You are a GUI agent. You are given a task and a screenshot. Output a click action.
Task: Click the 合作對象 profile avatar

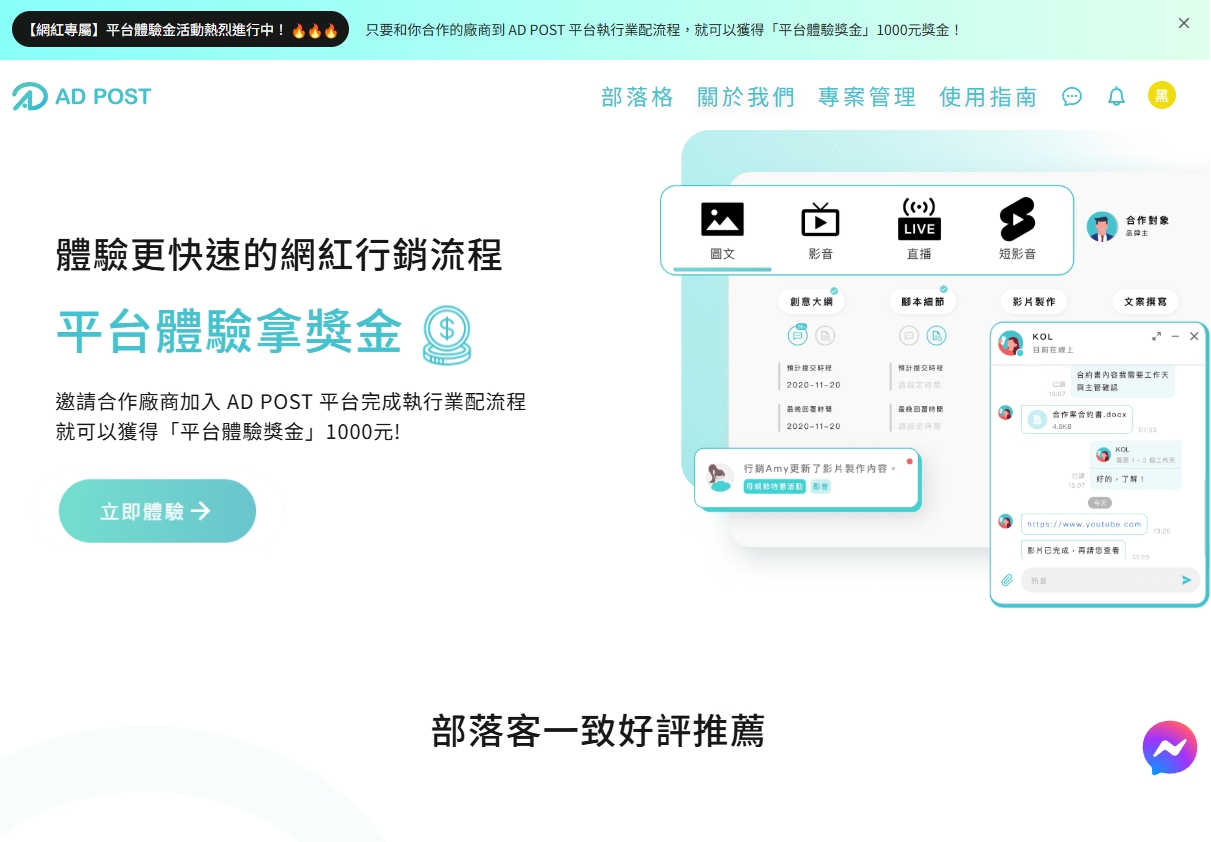click(x=1102, y=227)
